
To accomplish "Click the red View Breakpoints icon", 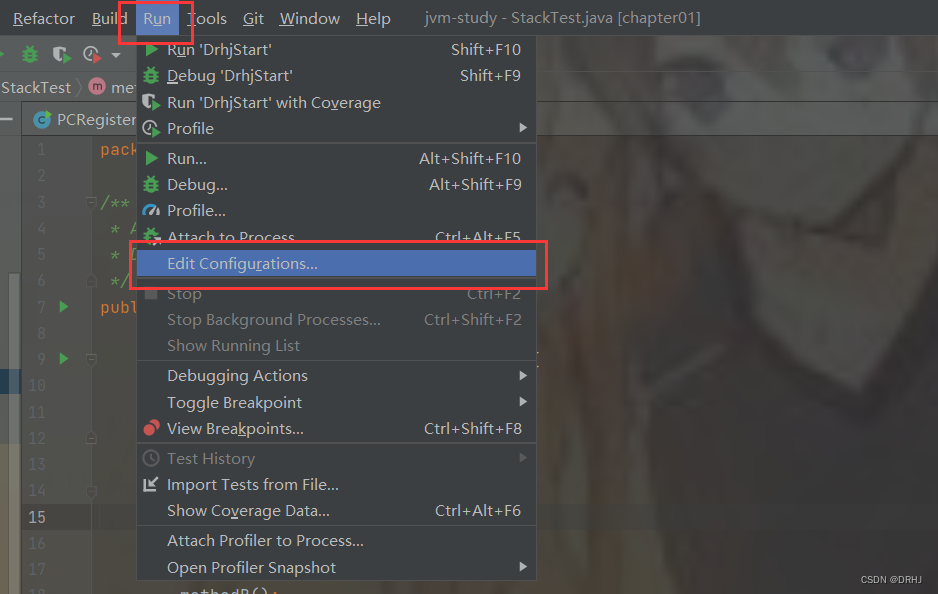I will click(x=151, y=428).
